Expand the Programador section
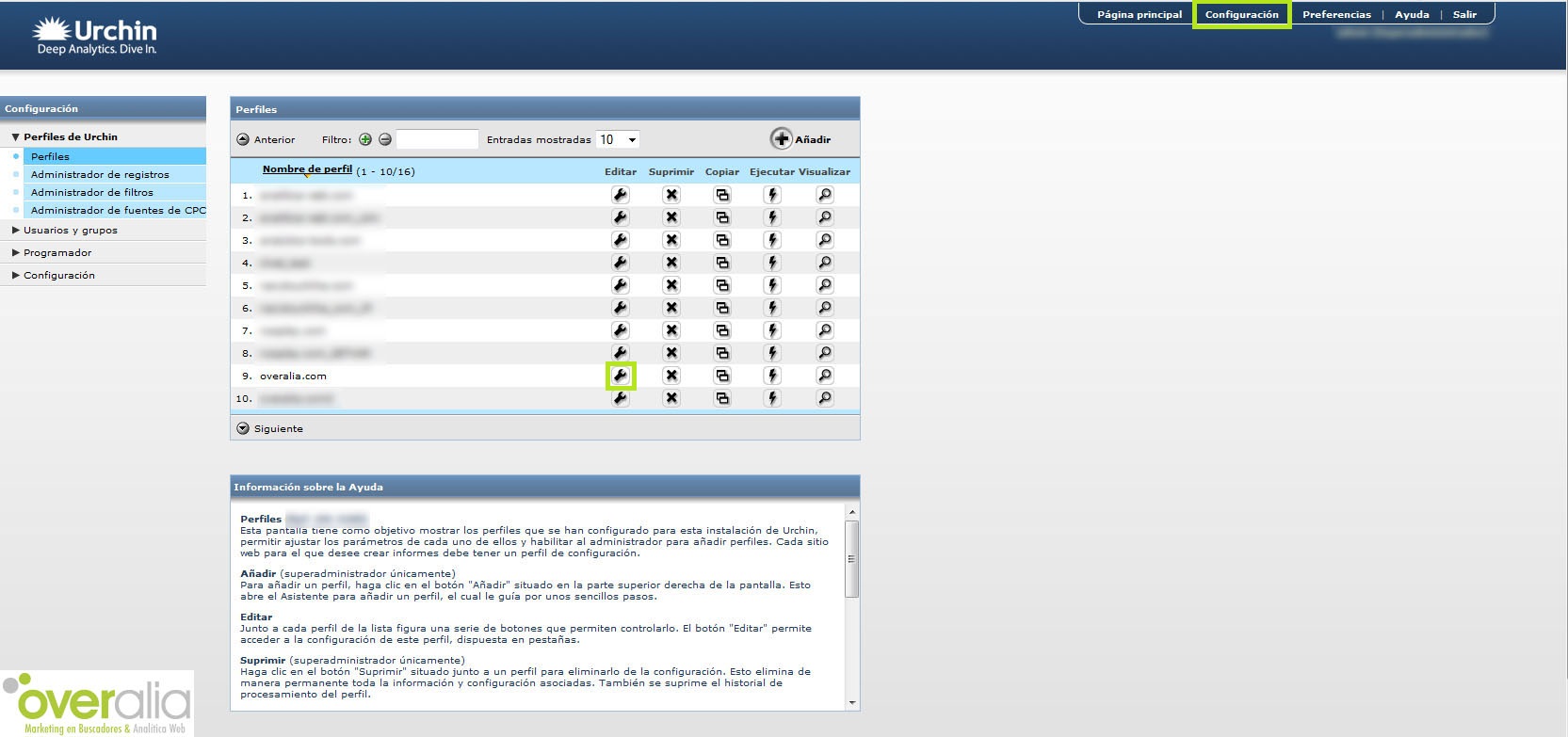Image resolution: width=1568 pixels, height=737 pixels. click(57, 252)
